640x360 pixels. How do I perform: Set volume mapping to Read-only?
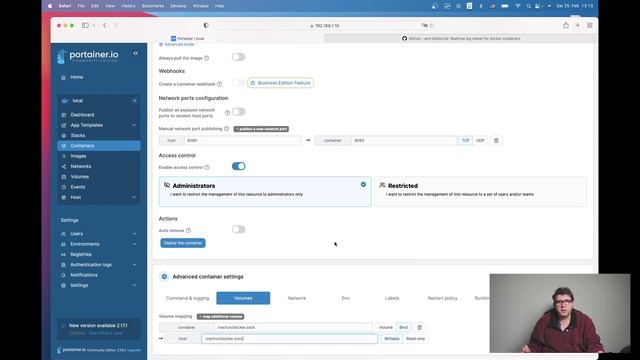click(416, 339)
